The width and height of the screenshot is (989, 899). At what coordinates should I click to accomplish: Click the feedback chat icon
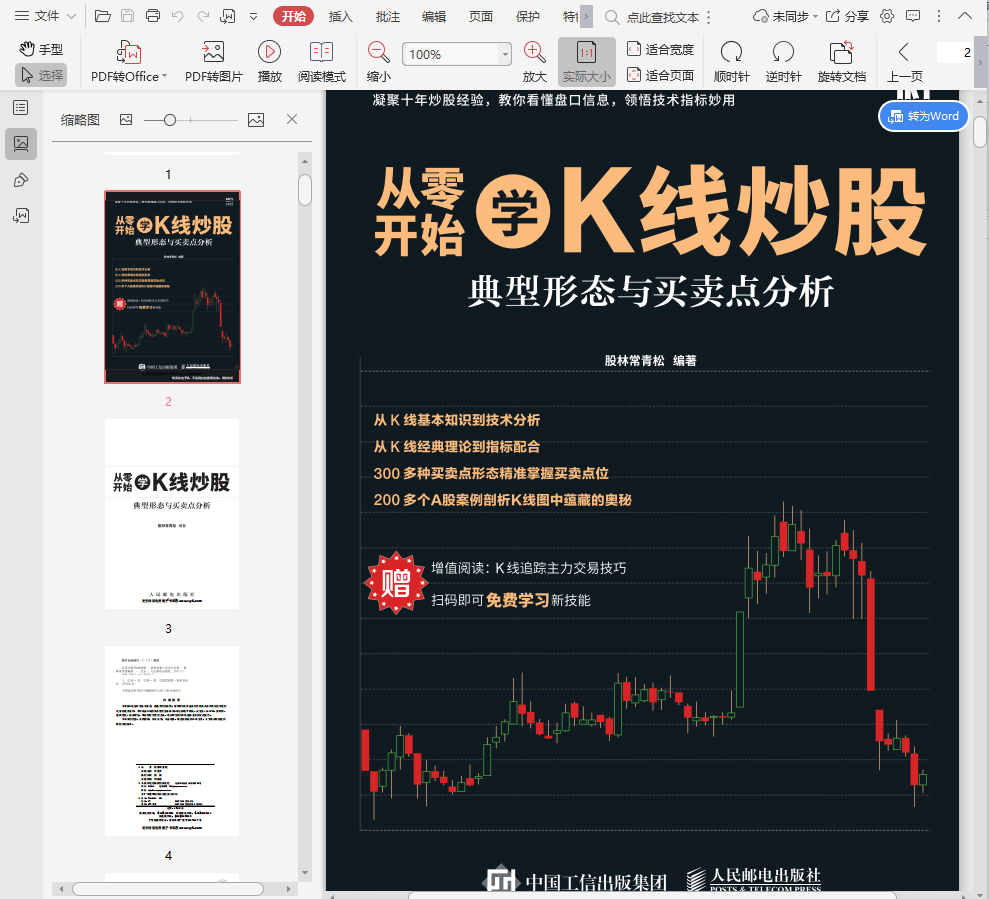913,16
